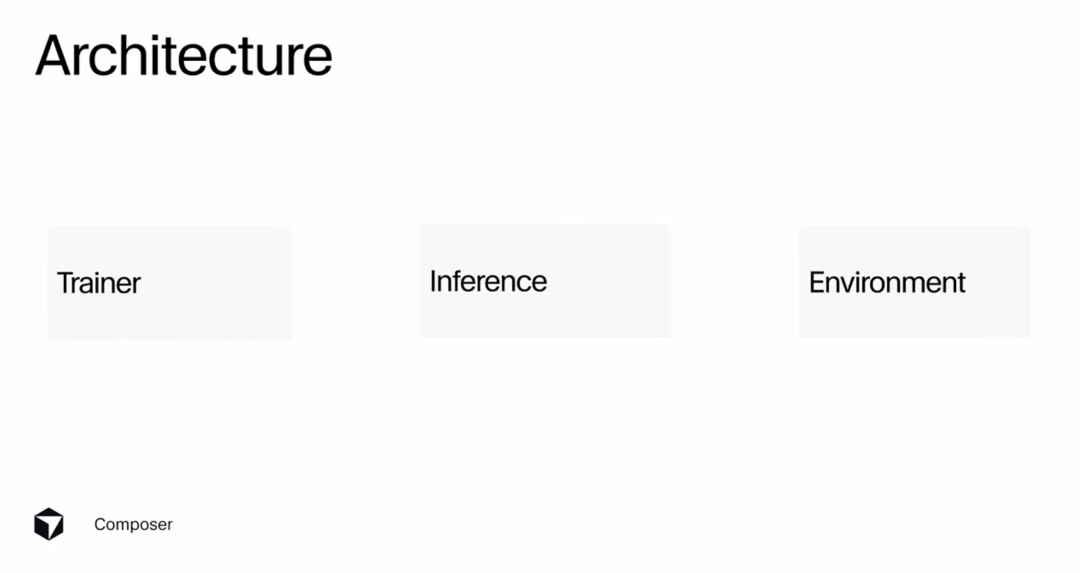Click the Trainer box
1080x573 pixels.
169,283
